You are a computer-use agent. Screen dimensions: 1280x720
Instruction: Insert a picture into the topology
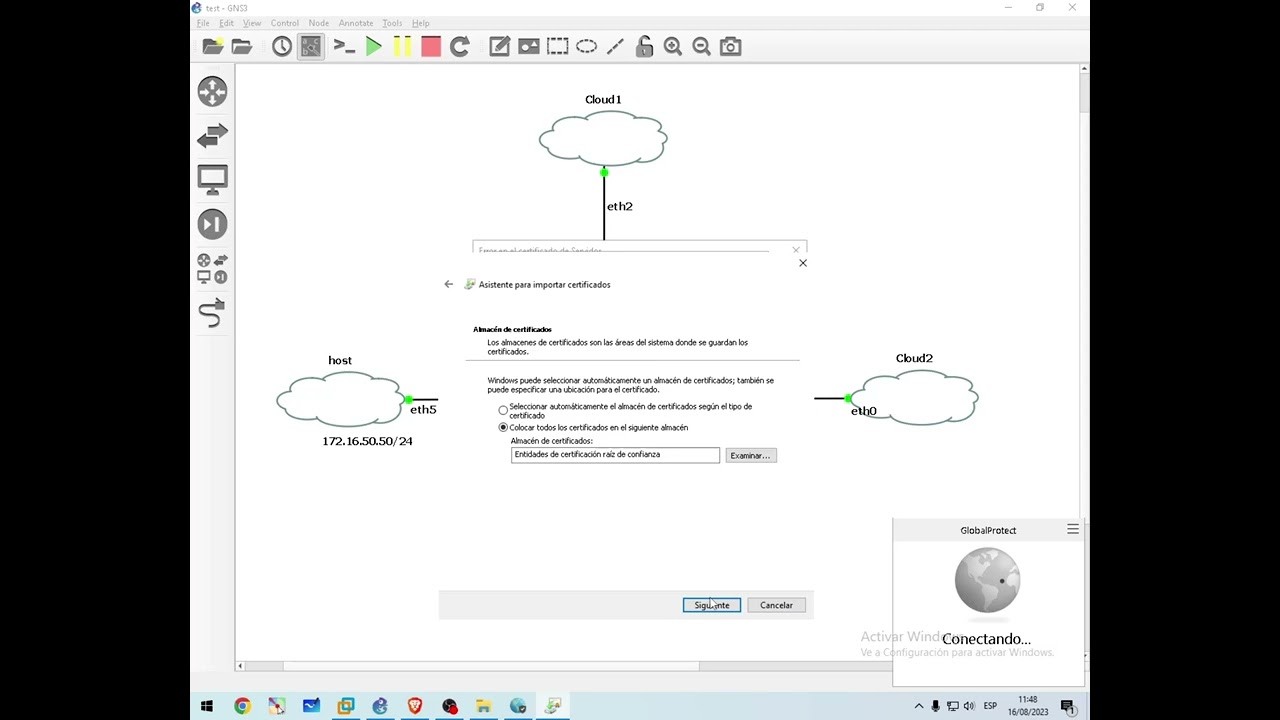point(528,46)
